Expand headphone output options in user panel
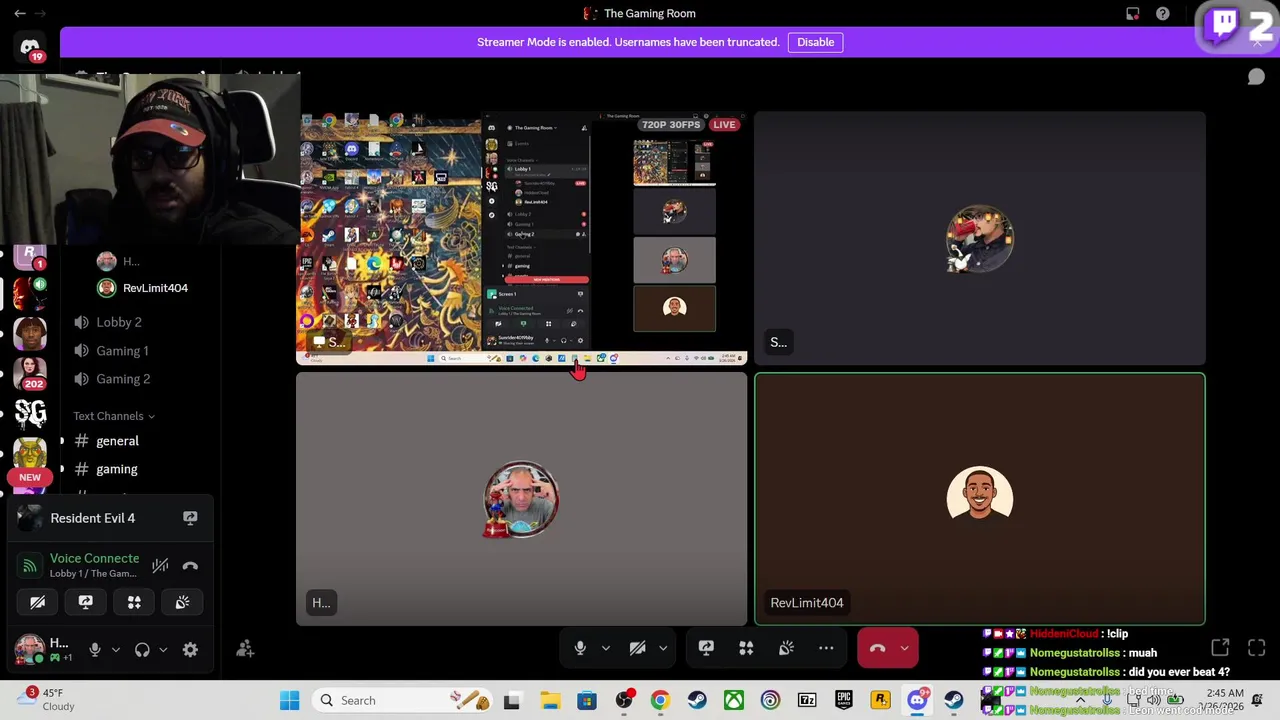 163,650
